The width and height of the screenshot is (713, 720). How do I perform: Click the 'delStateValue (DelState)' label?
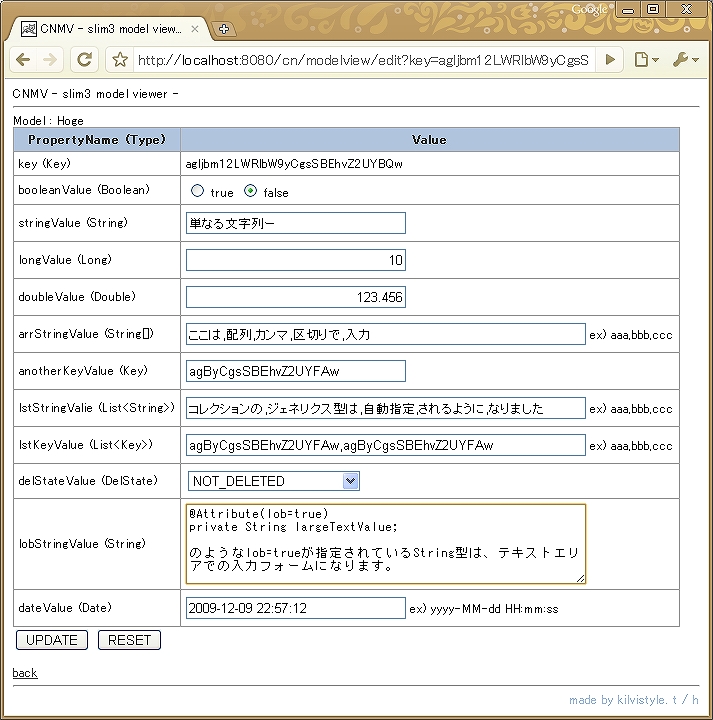coord(88,480)
